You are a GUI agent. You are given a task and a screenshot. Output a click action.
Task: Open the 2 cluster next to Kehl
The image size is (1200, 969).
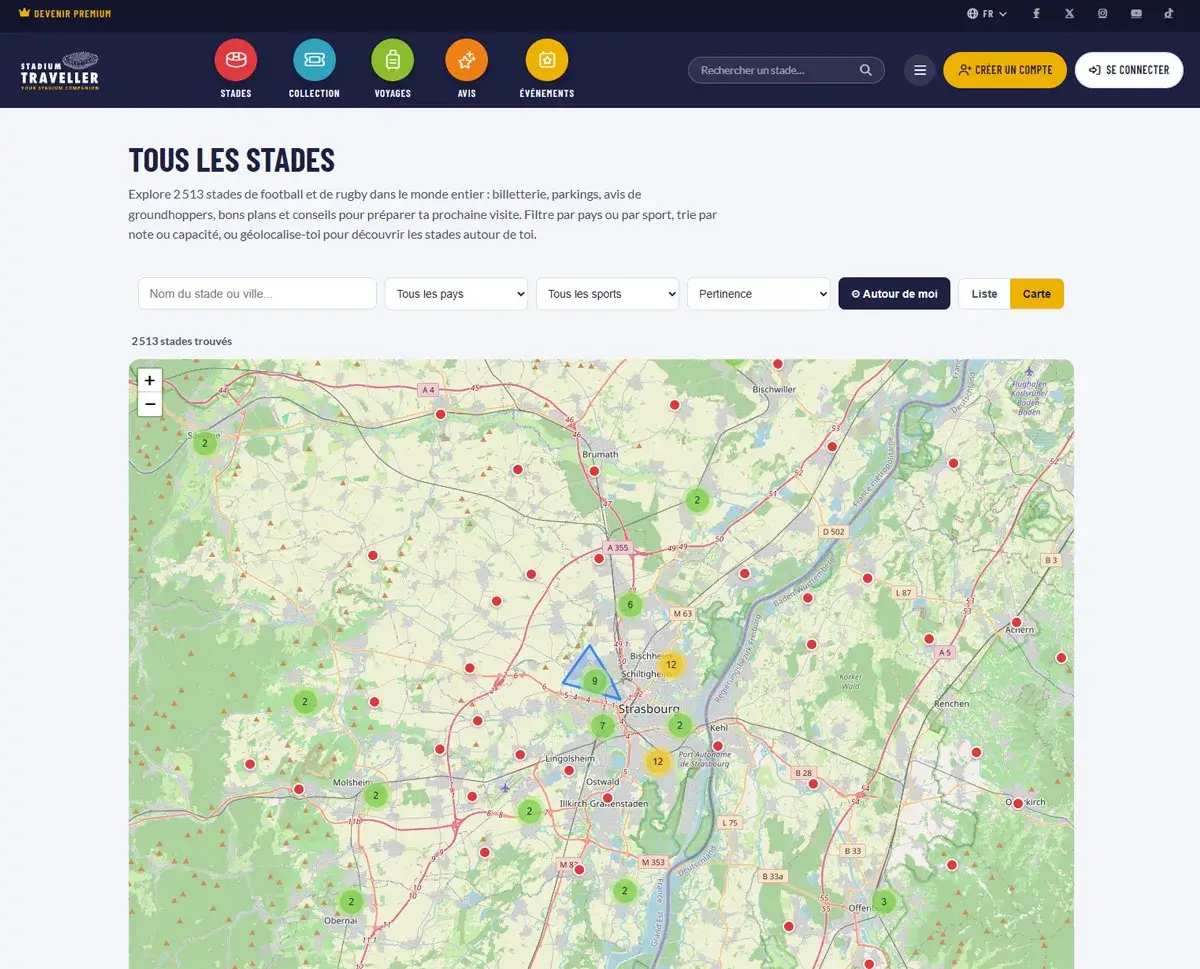click(x=680, y=725)
